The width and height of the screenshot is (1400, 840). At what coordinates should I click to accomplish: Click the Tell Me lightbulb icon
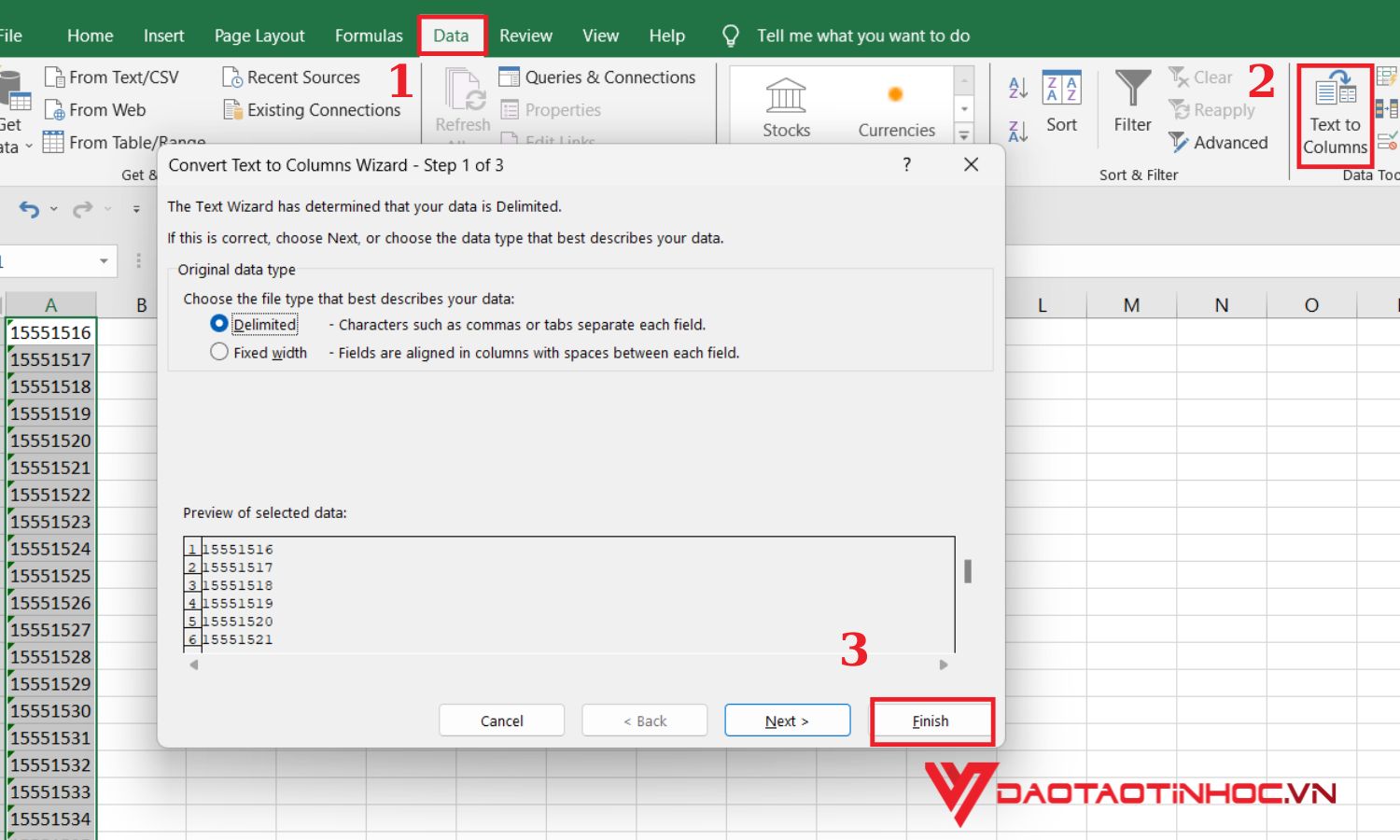click(731, 36)
